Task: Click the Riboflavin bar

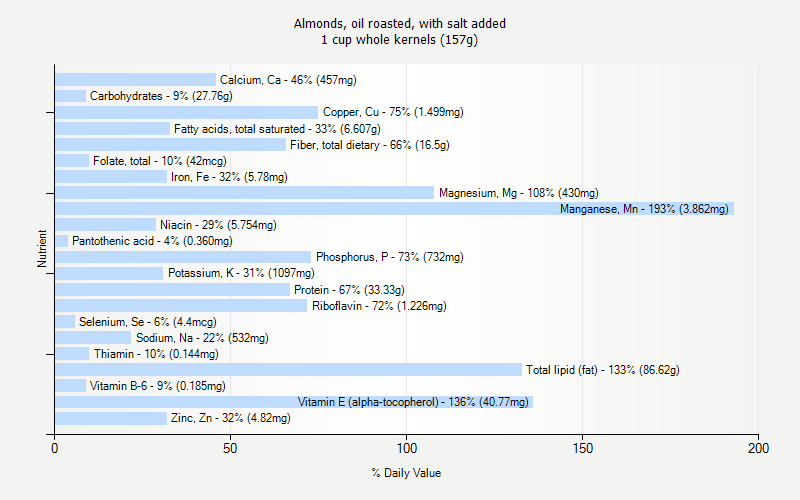Action: (181, 306)
